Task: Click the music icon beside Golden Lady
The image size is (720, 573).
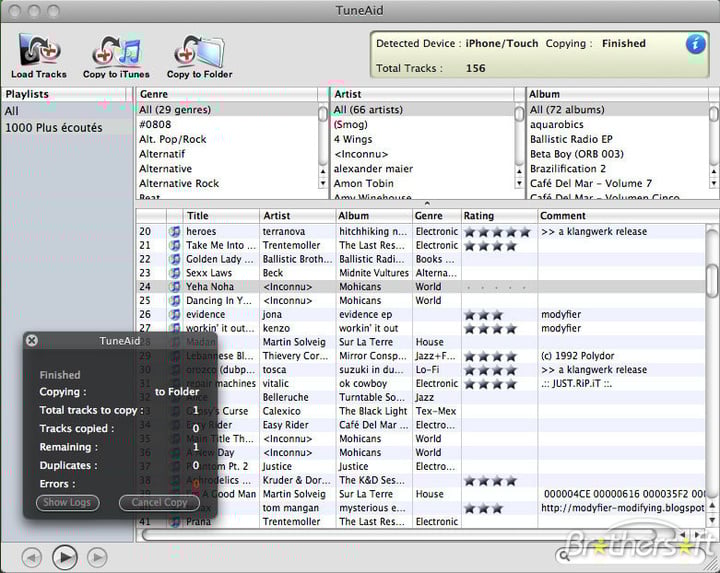Action: click(174, 259)
